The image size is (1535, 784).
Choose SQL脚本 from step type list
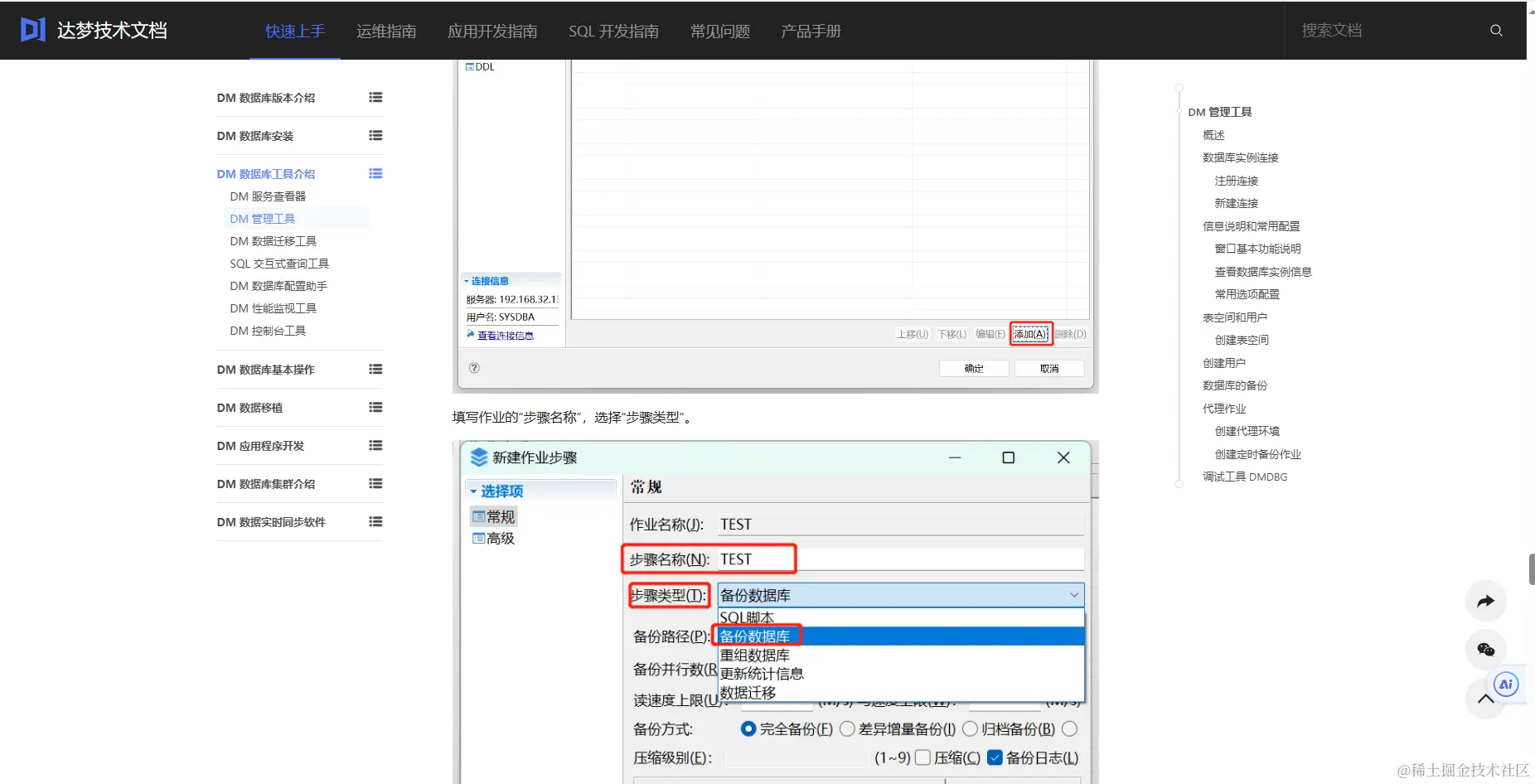coord(901,617)
